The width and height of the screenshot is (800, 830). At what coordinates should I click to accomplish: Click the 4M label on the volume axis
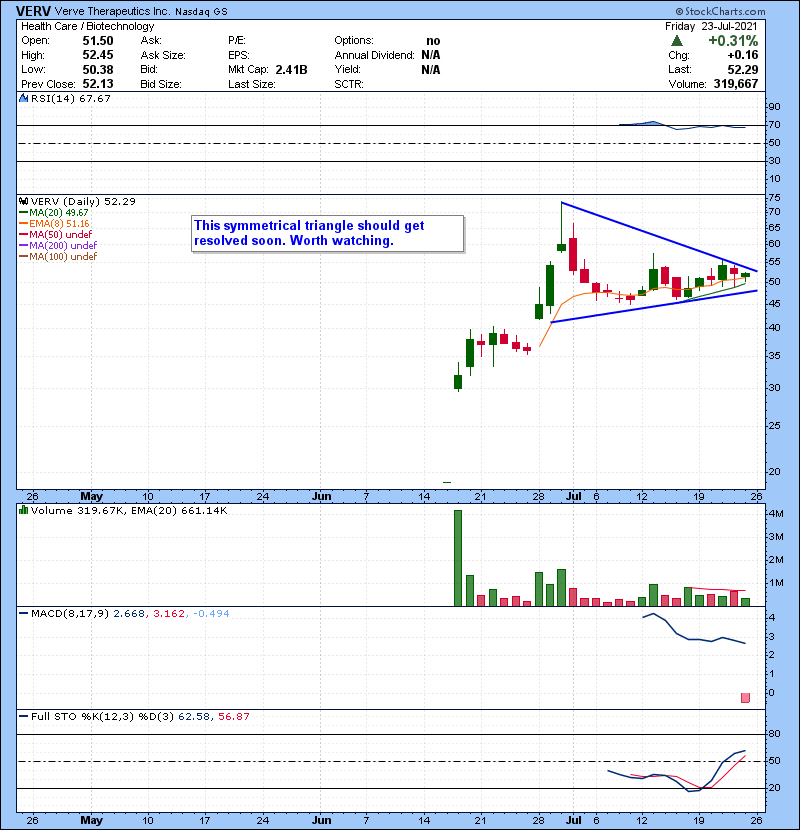pos(776,513)
